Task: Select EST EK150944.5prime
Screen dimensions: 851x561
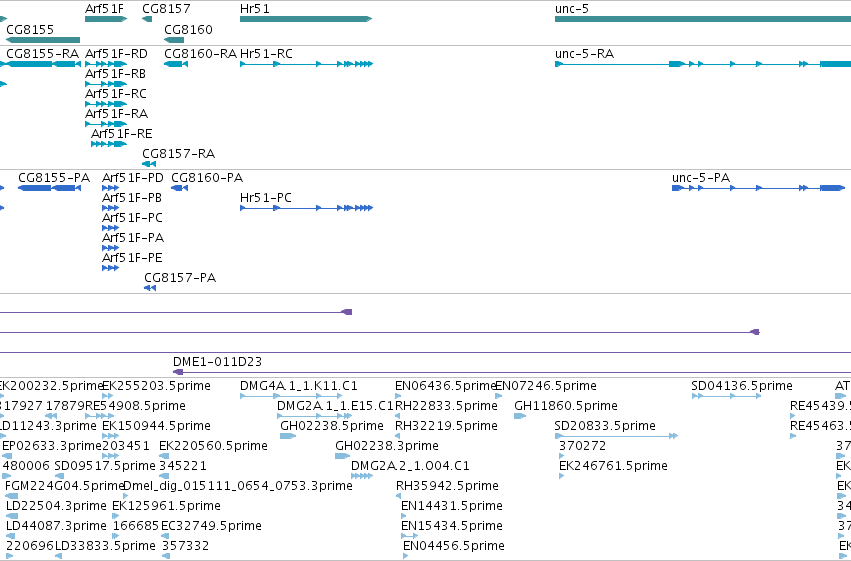Action: tap(110, 436)
